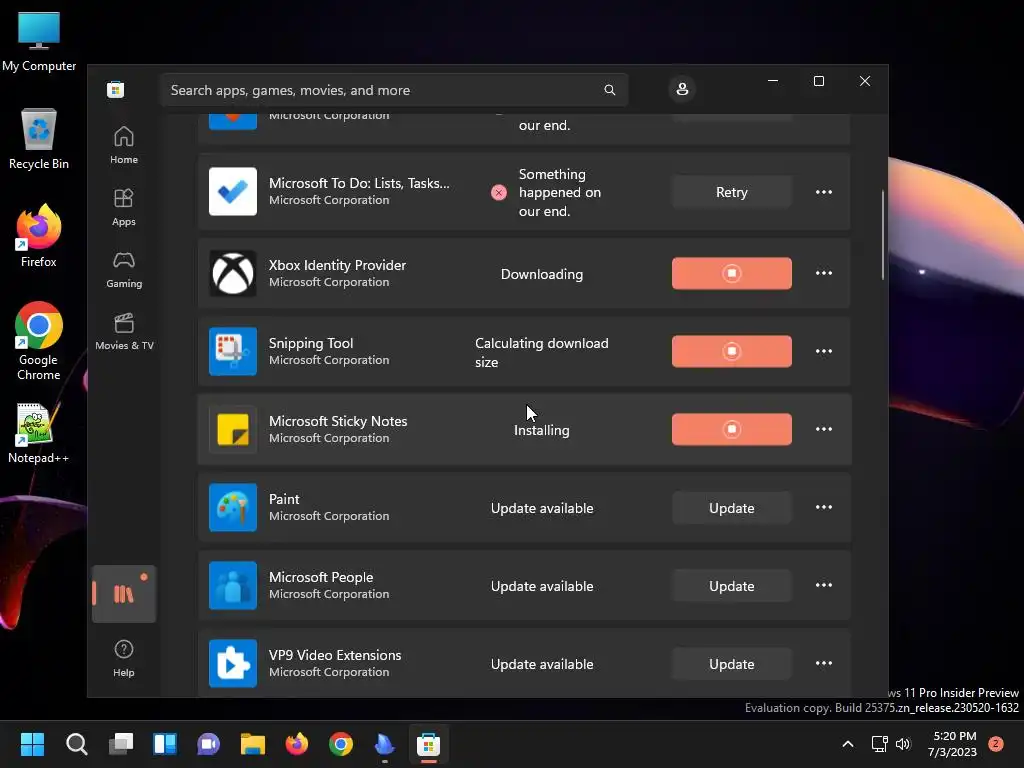Update Microsoft People app
The image size is (1024, 768).
[731, 586]
